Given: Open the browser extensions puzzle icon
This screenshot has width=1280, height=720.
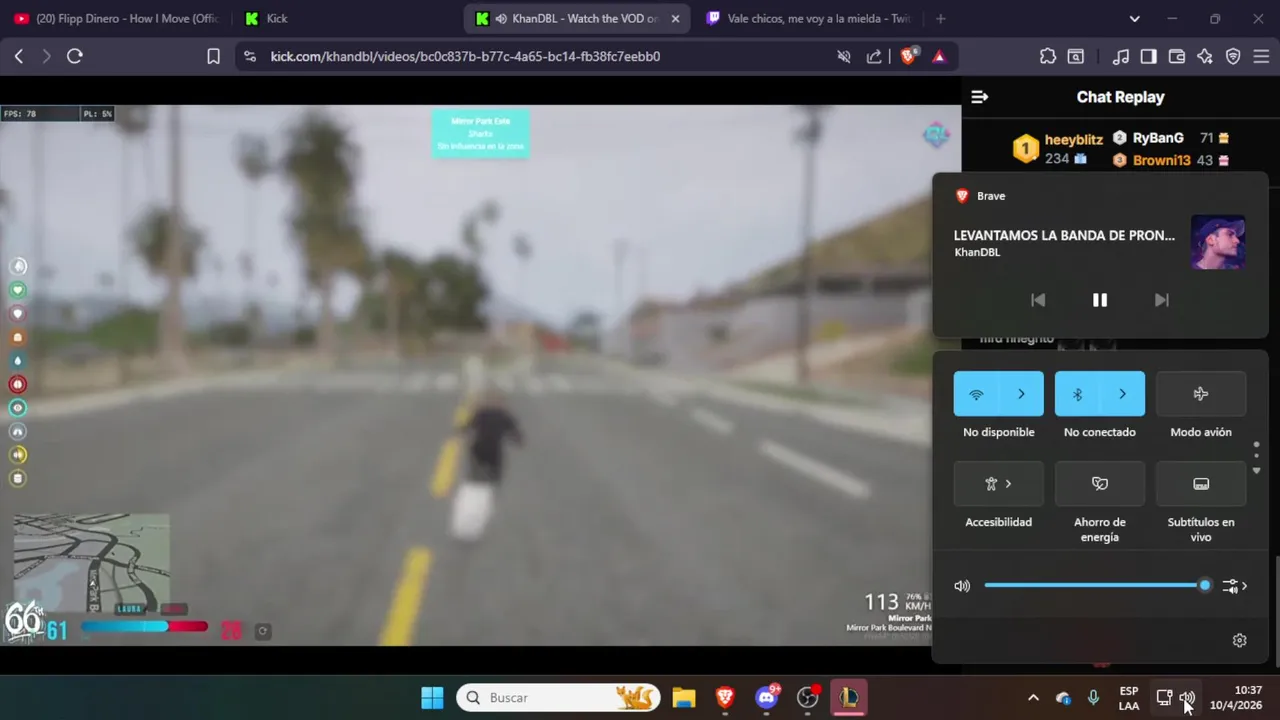Looking at the screenshot, I should point(1047,56).
